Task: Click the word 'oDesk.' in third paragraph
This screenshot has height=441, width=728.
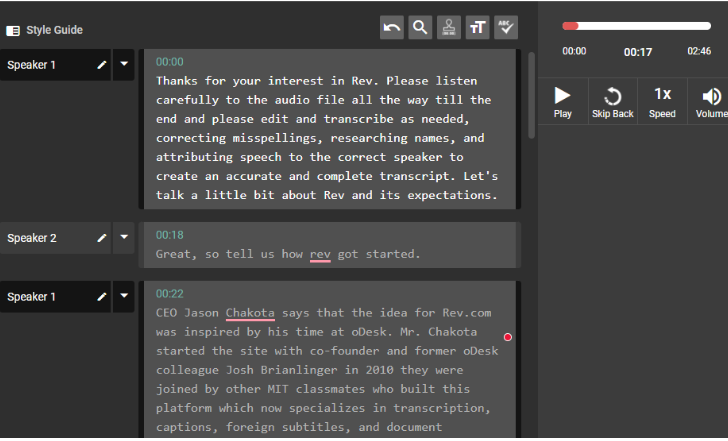Action: (x=372, y=332)
